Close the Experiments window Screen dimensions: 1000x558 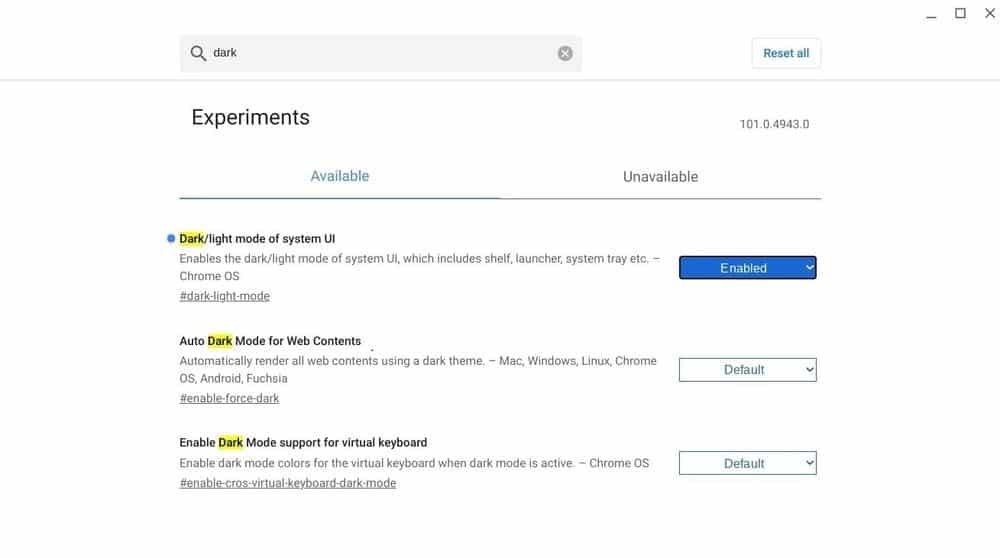click(990, 13)
